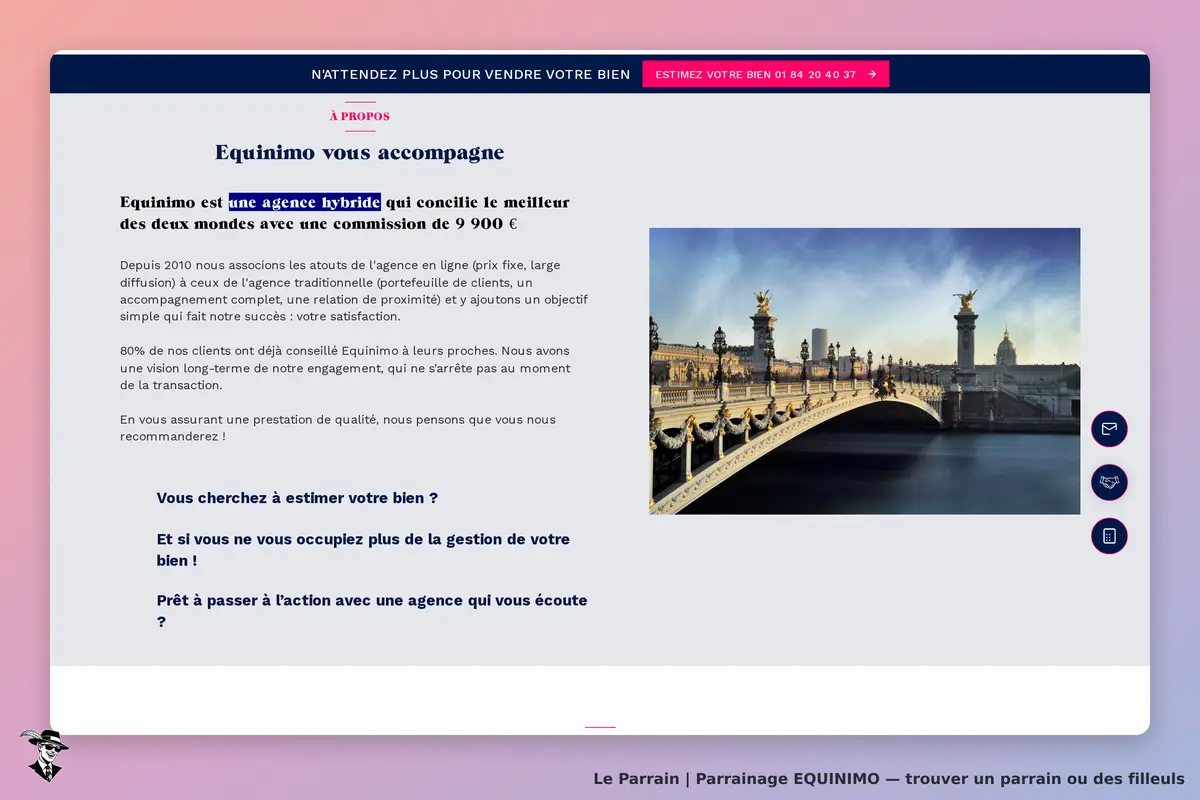
Task: Click the 'N'attendez plus pour vendre votre bien' banner text
Action: 471,74
